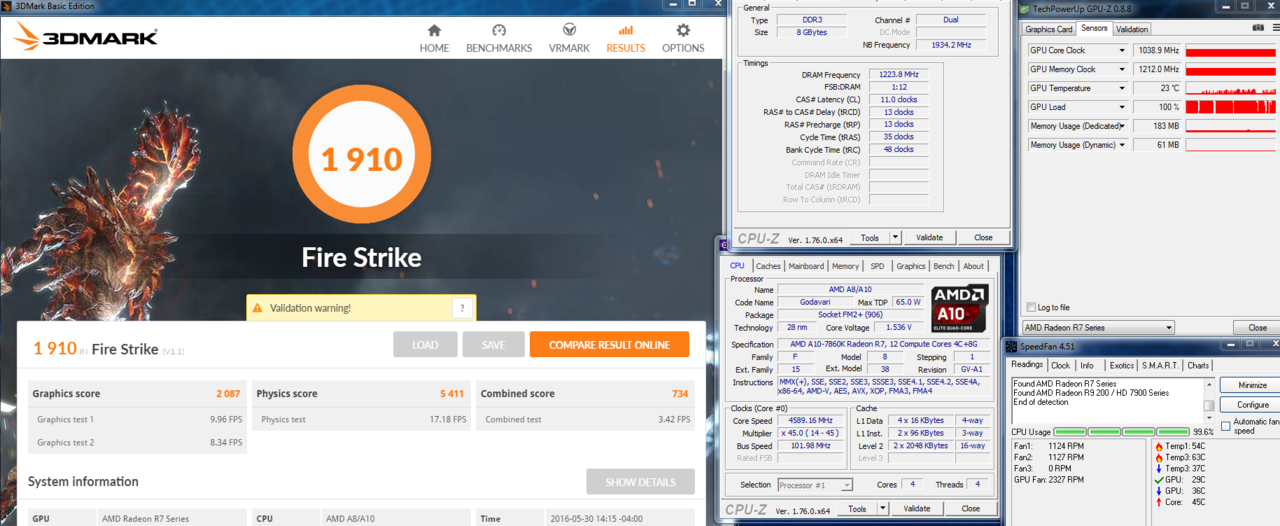The image size is (1280, 526).
Task: Open GPU Memory Clock sensor dropdown
Action: [1122, 69]
